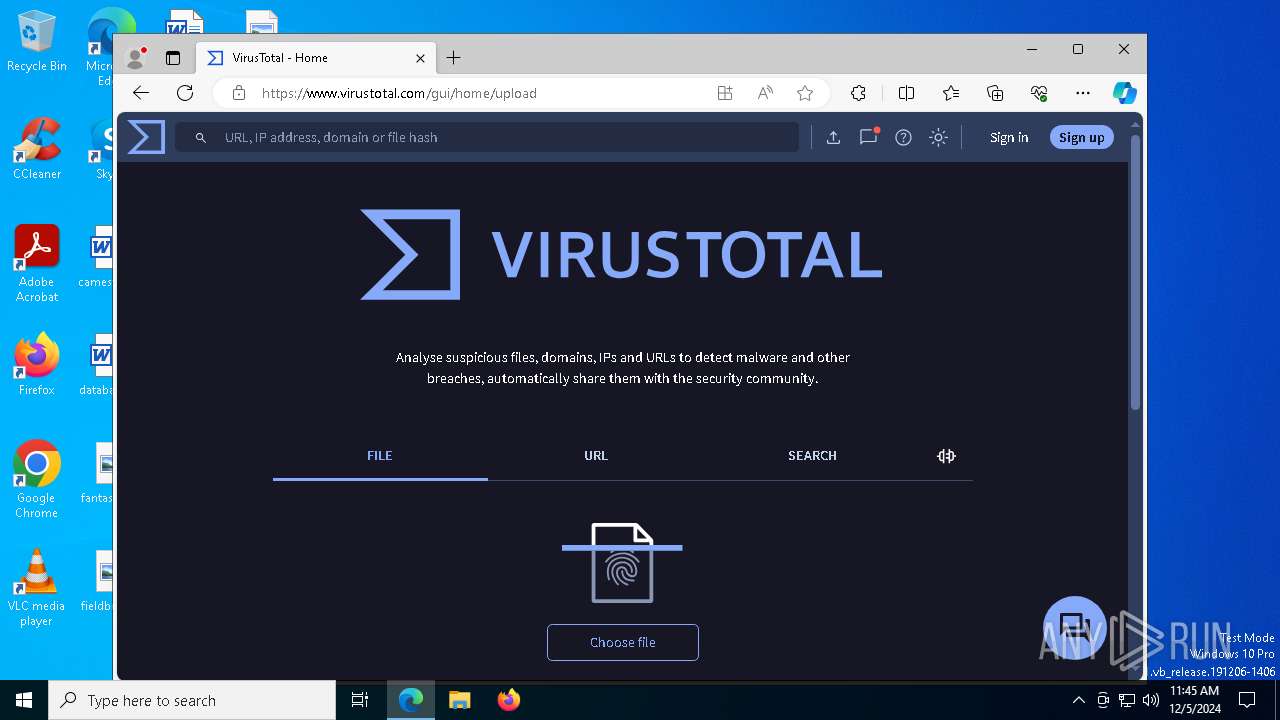Click the Sign up button
The image size is (1280, 720).
pyautogui.click(x=1081, y=137)
